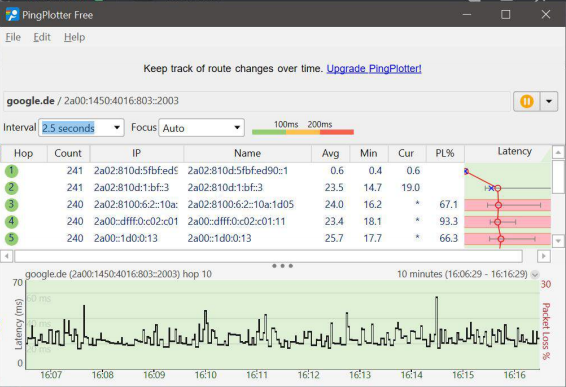
Task: Maximize the PingPlotter window
Action: click(506, 15)
